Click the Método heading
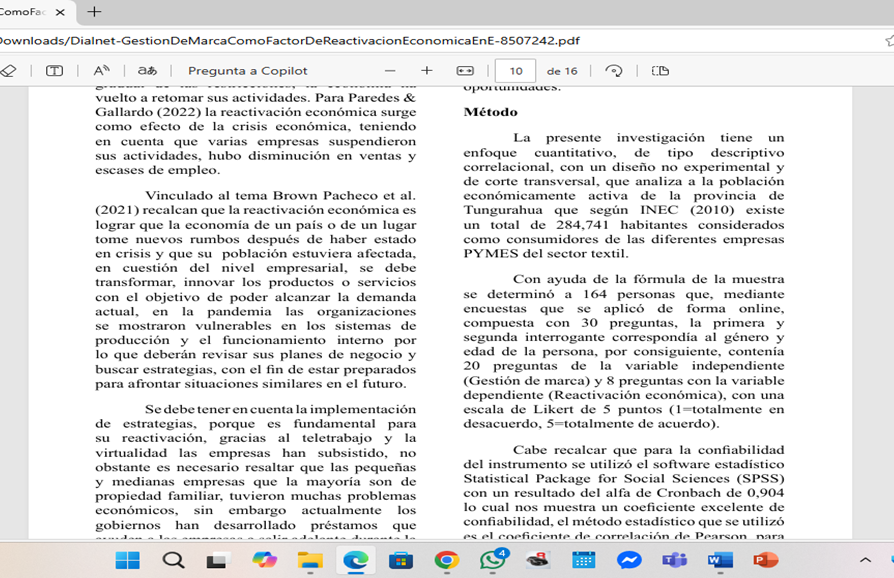The image size is (894, 578). (490, 112)
